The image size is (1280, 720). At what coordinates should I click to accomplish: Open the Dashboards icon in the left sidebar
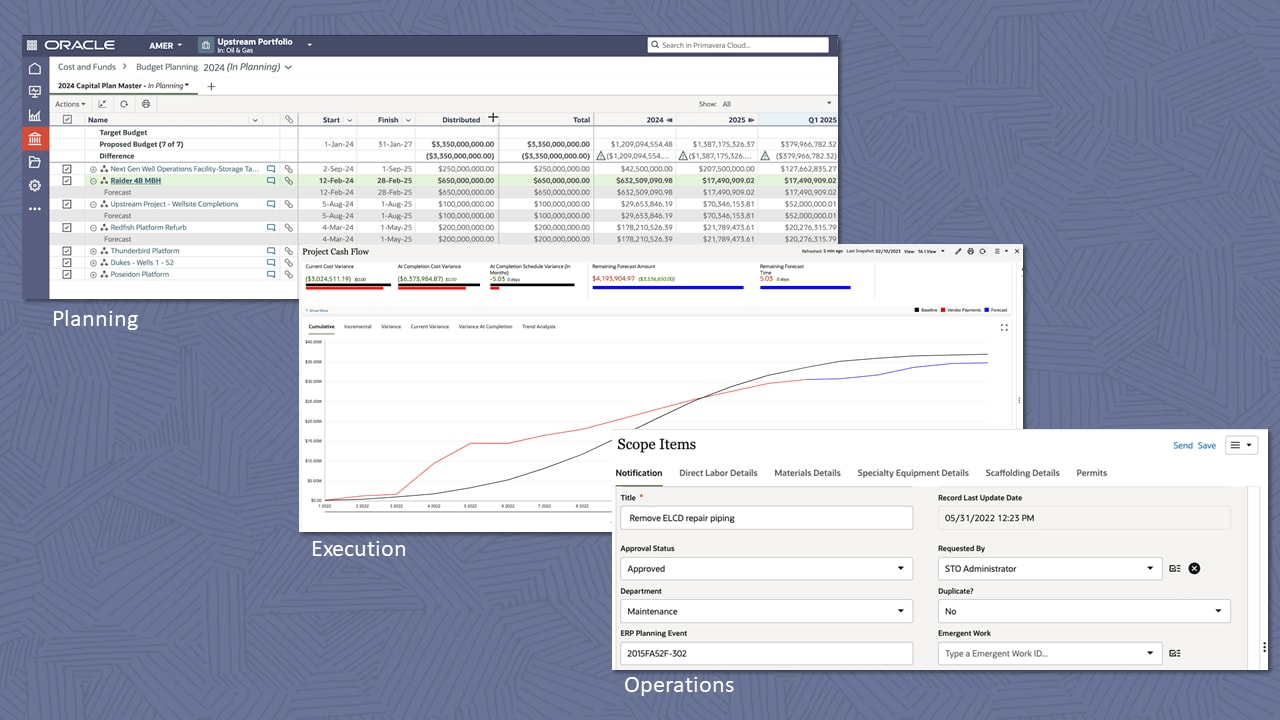click(x=34, y=91)
